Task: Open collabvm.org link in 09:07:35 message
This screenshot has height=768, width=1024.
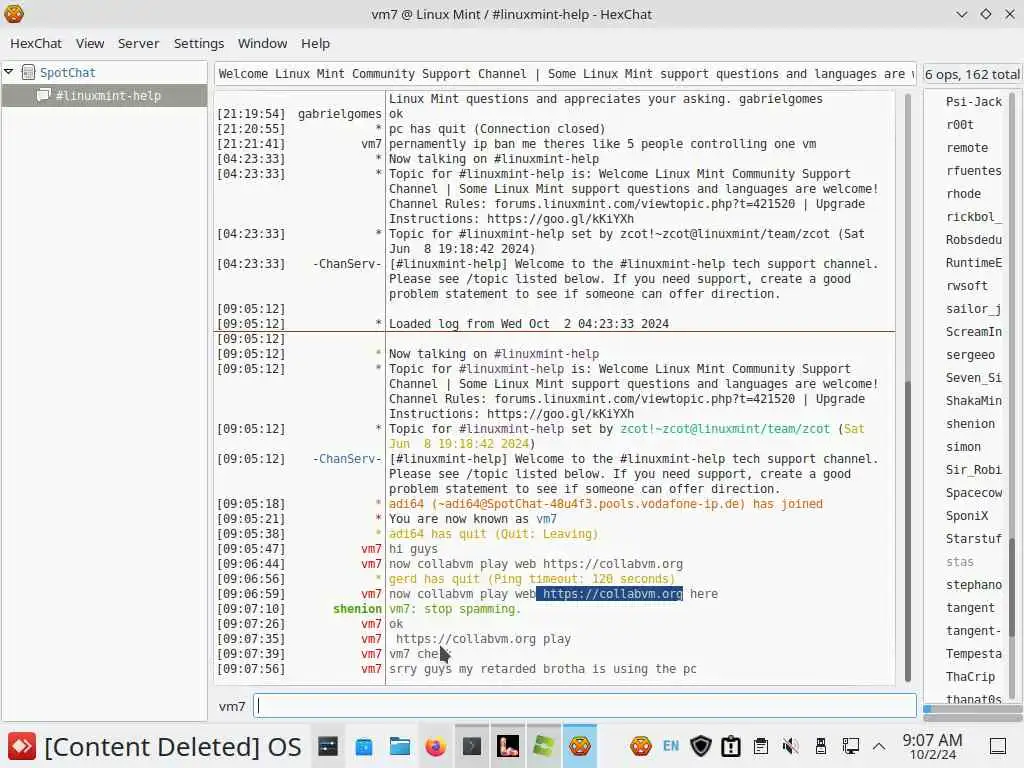Action: 465,639
